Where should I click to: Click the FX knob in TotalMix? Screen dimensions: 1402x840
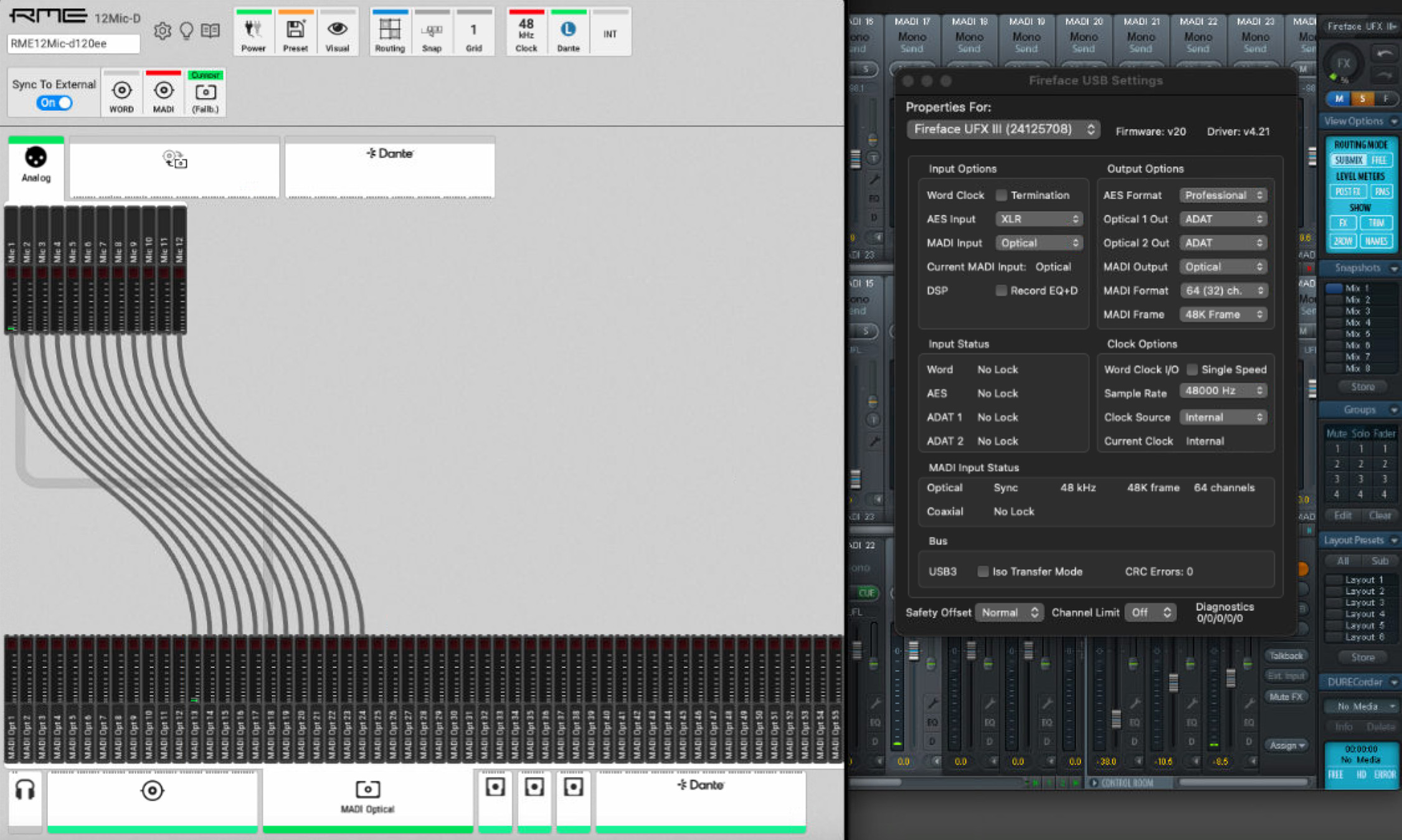coord(1343,63)
